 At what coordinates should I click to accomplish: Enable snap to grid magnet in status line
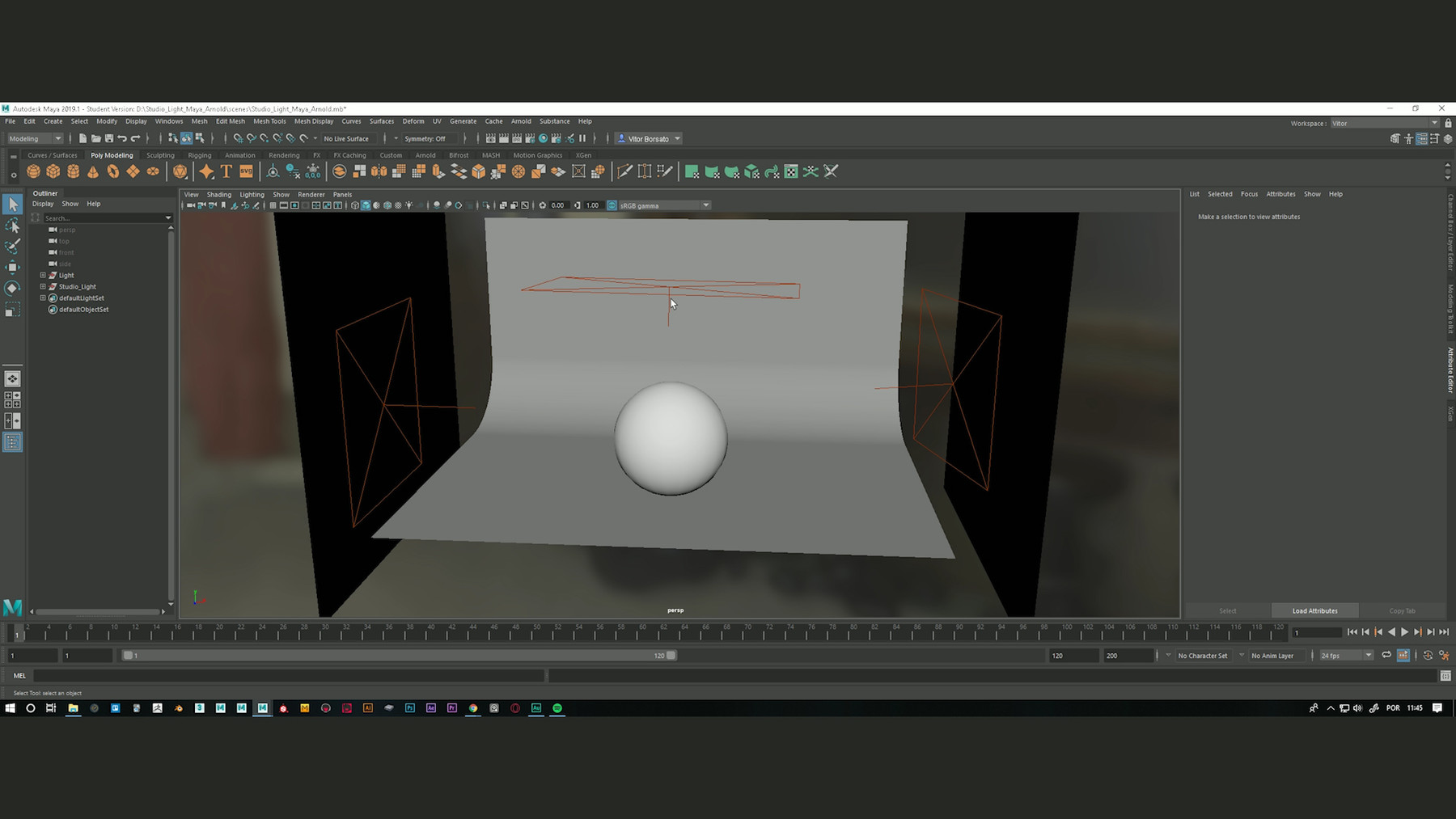tap(238, 138)
